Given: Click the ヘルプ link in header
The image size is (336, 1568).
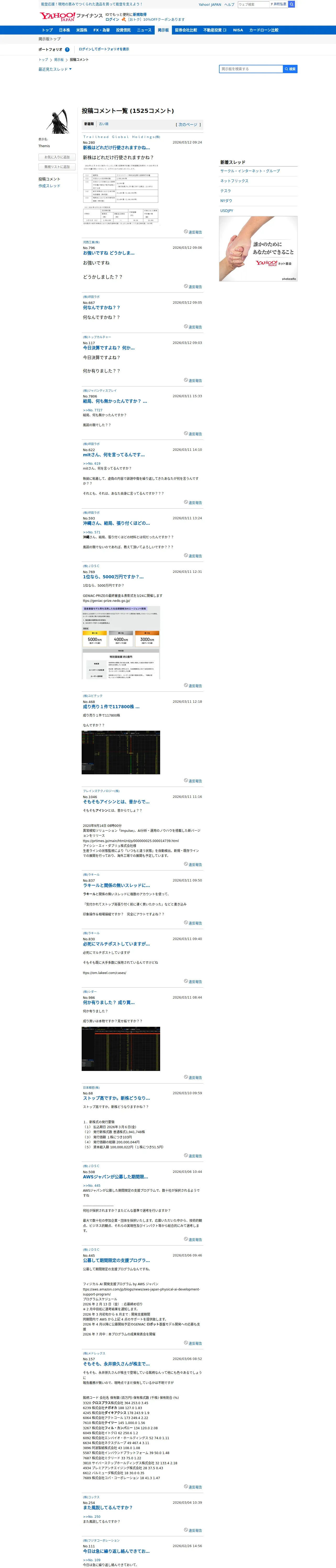Looking at the screenshot, I should [229, 4].
